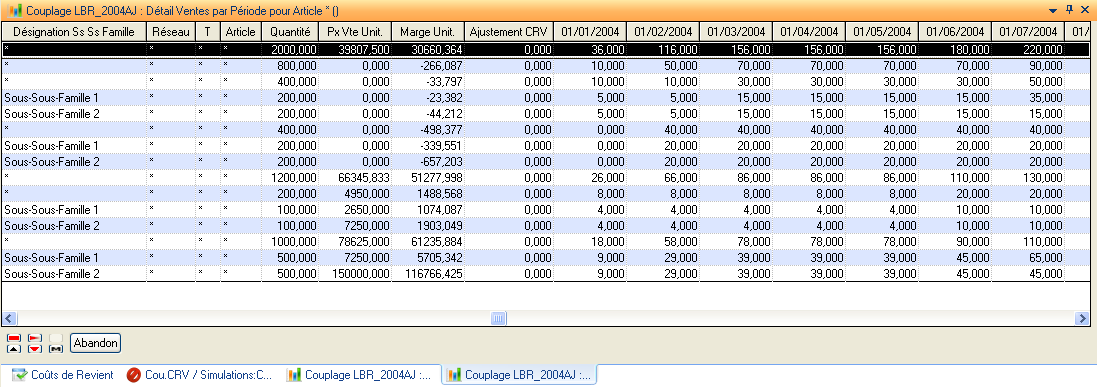Click the blank grey icon button
Image resolution: width=1097 pixels, height=387 pixels.
(x=56, y=338)
